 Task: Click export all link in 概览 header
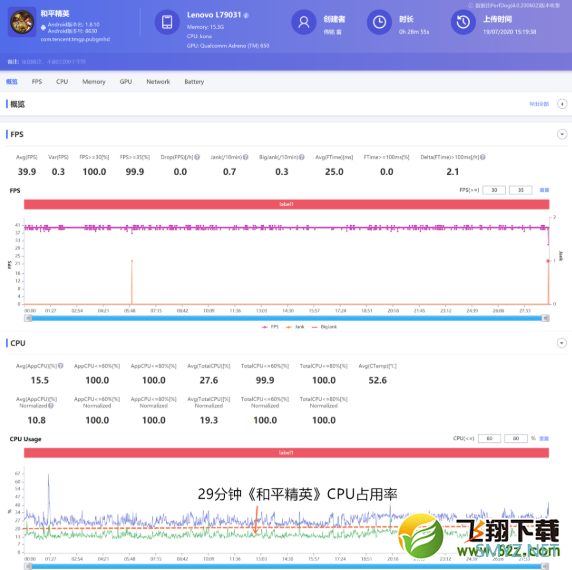click(x=539, y=104)
